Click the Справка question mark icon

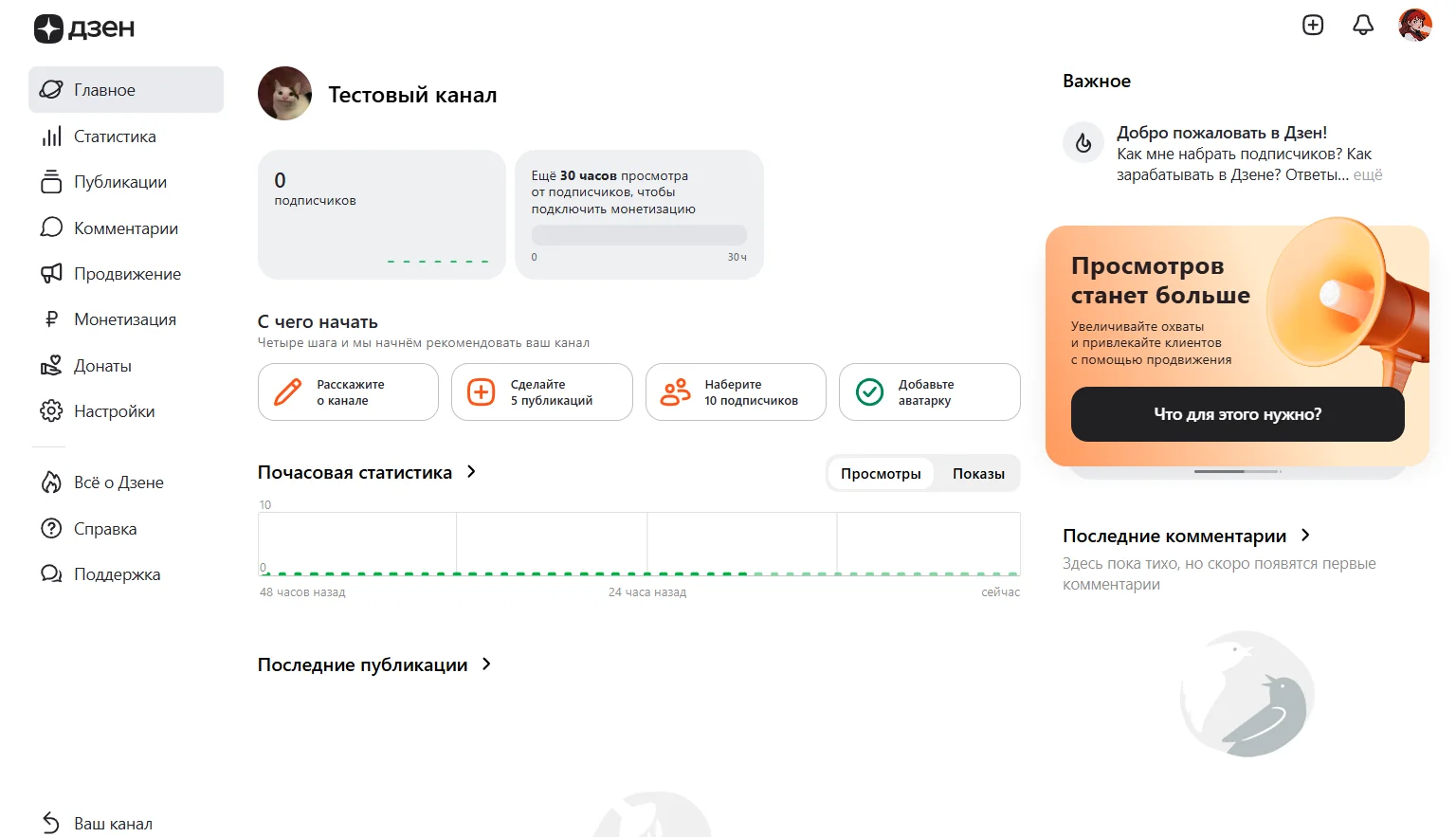(x=51, y=528)
